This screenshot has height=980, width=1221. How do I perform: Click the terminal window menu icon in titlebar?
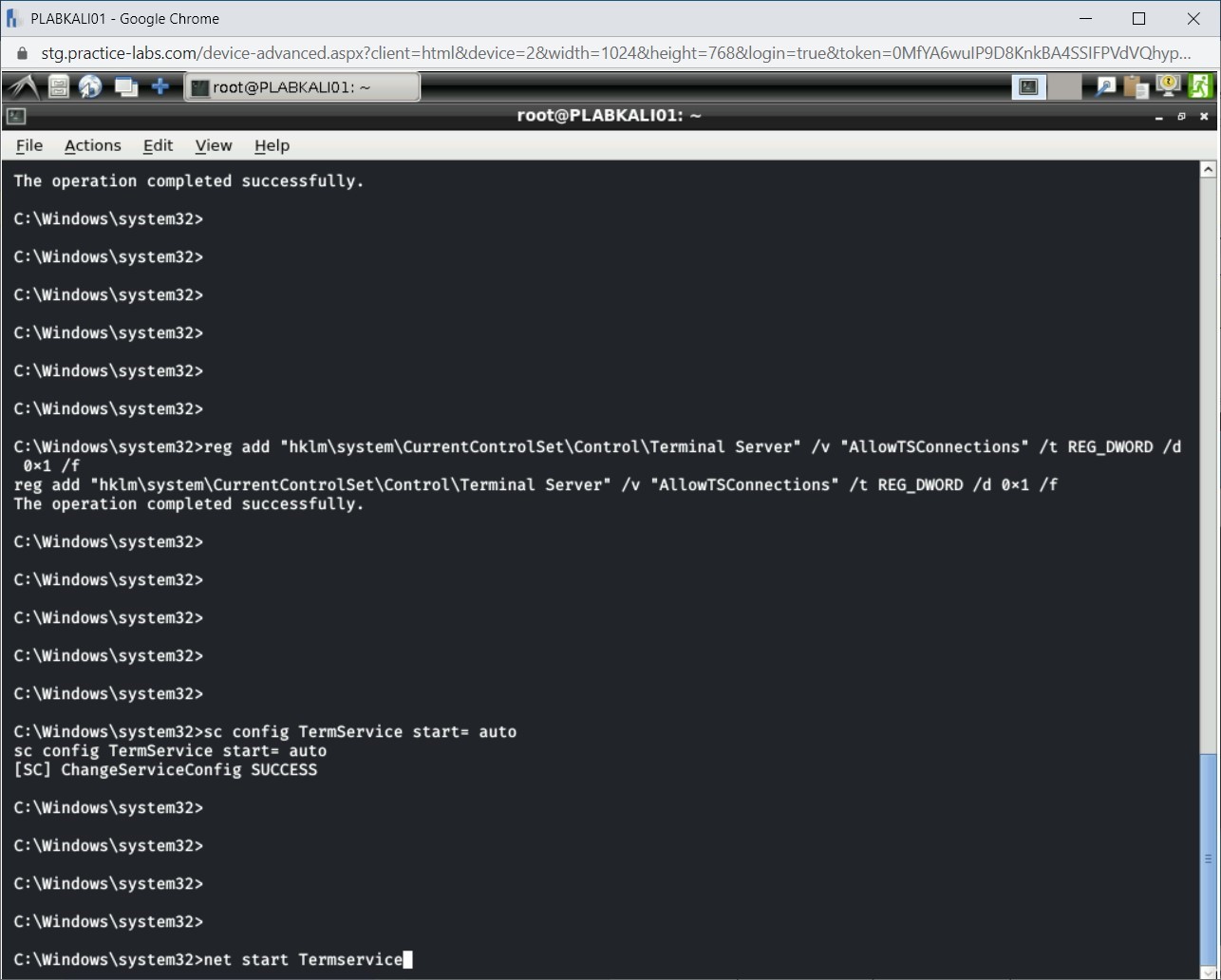15,116
